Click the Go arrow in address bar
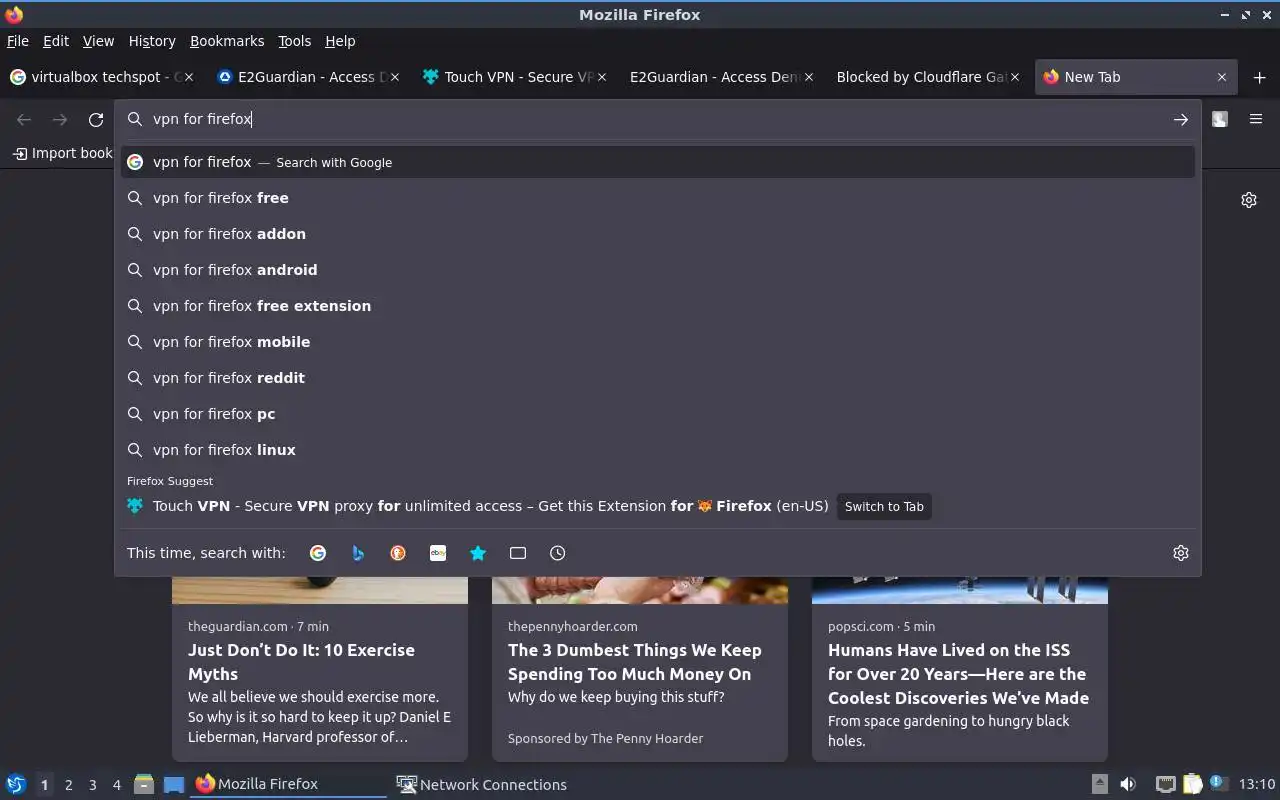Image resolution: width=1280 pixels, height=800 pixels. pos(1181,119)
